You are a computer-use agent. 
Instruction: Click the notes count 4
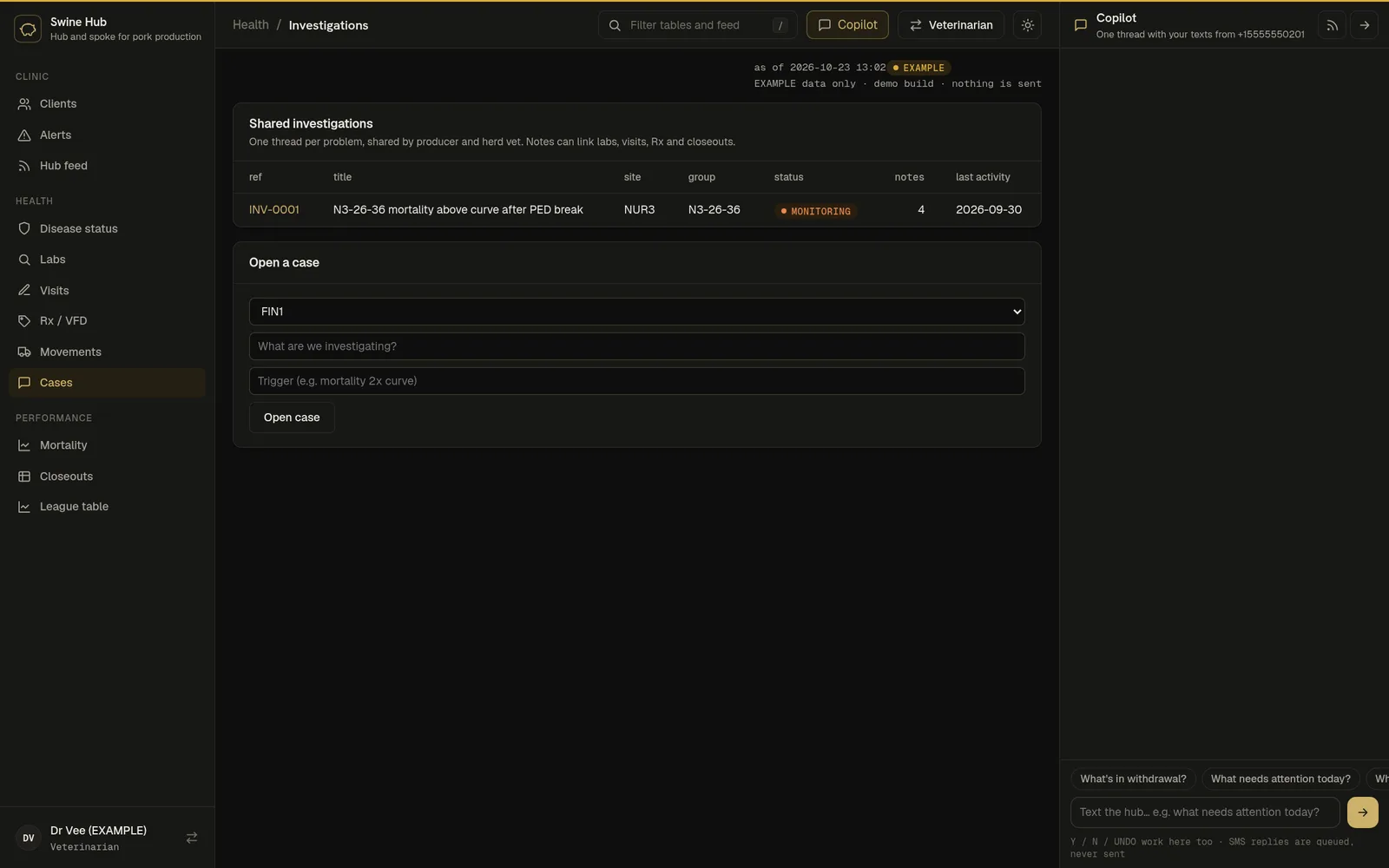point(921,210)
